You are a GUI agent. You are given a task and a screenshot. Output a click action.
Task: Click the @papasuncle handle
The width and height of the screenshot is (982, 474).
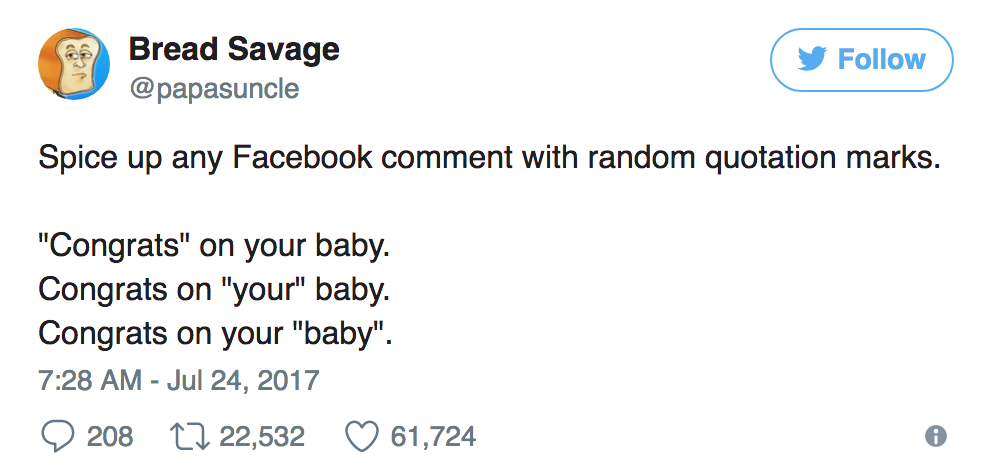click(x=214, y=88)
